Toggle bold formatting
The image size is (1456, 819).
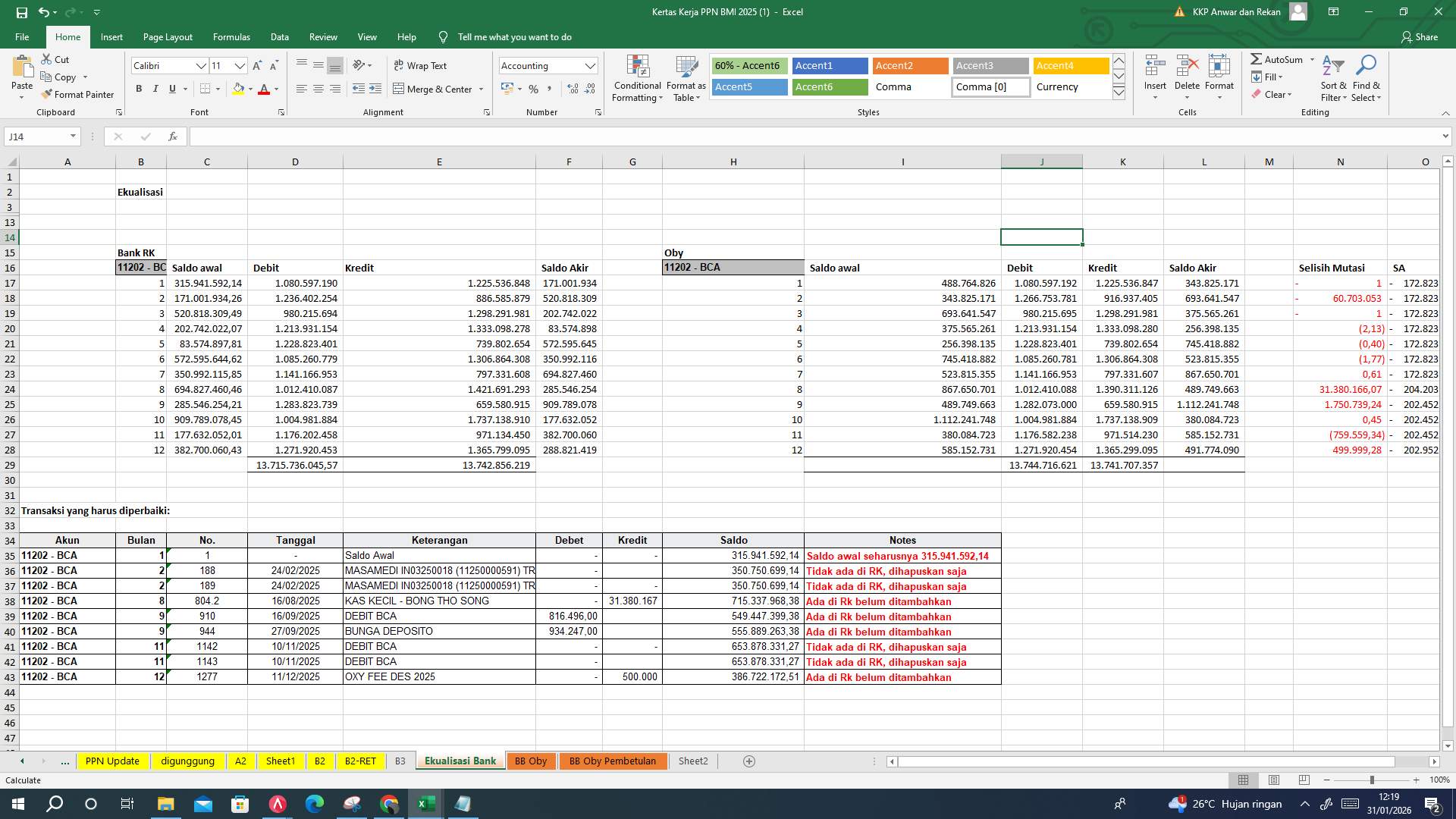point(139,89)
